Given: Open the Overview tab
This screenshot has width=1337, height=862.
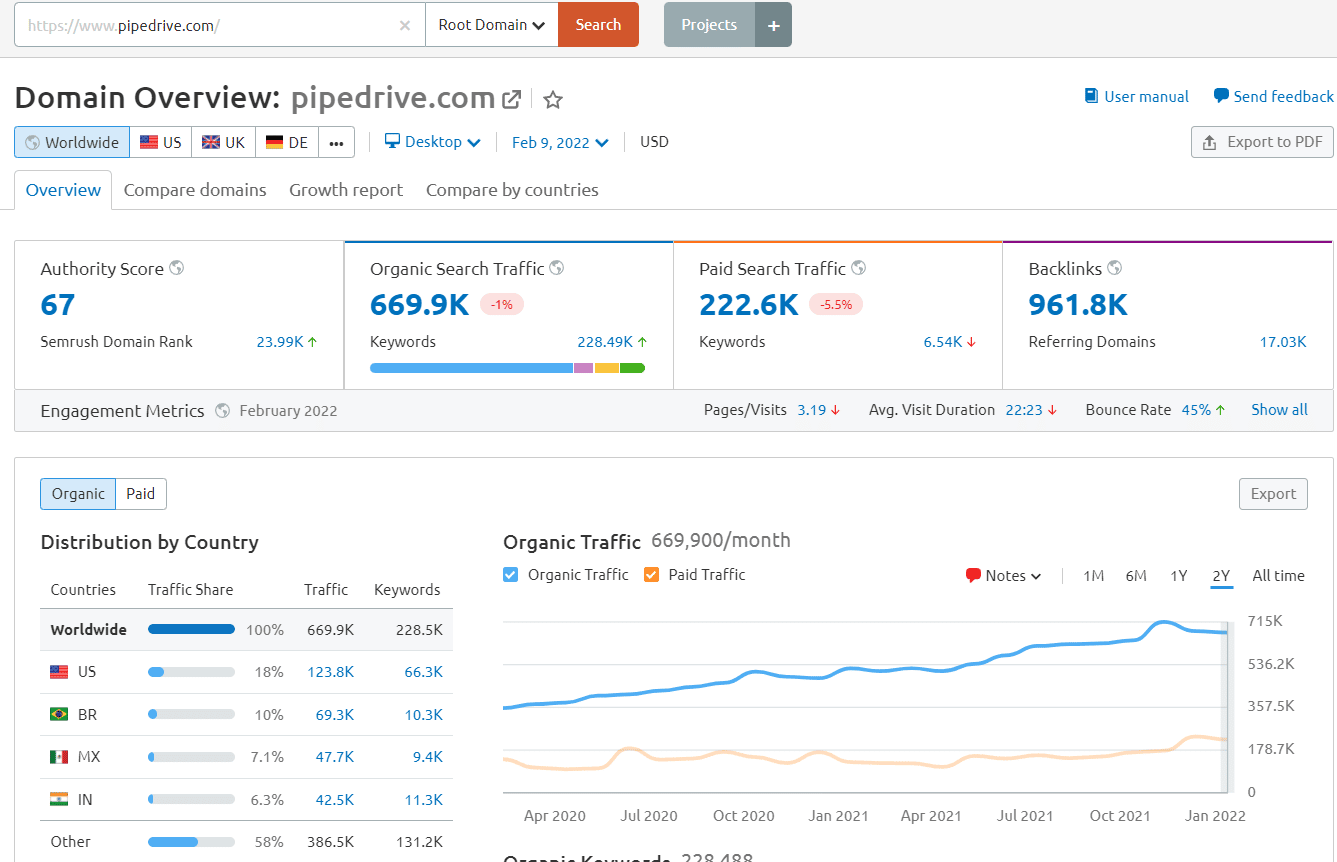Looking at the screenshot, I should (x=63, y=190).
